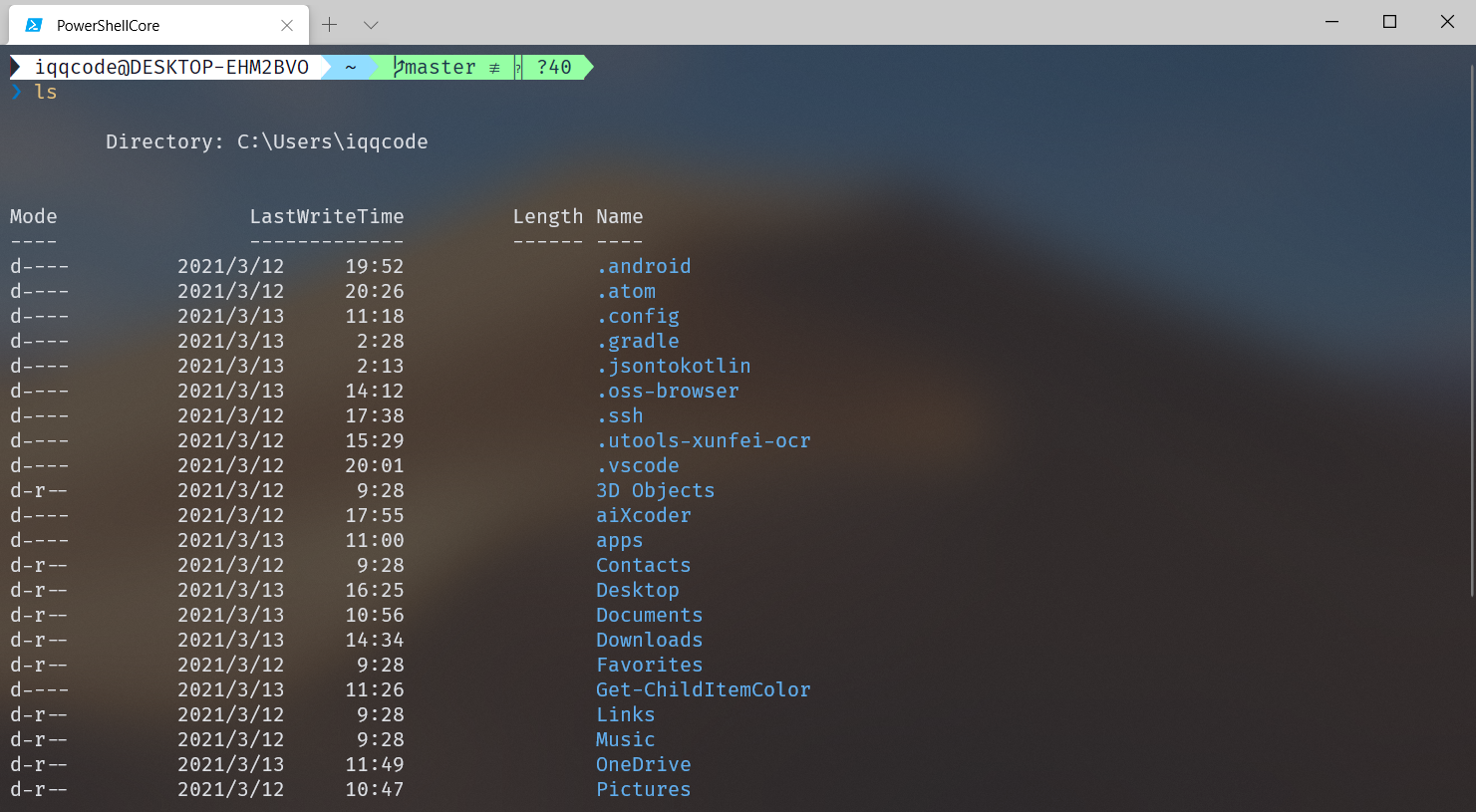This screenshot has width=1476, height=812.
Task: Click the Contacts directory name
Action: (644, 565)
